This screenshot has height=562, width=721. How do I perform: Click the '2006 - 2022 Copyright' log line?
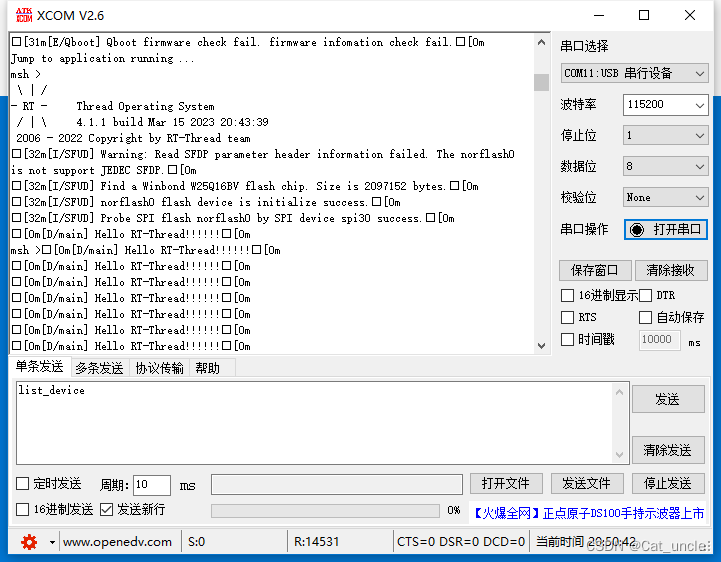[133, 138]
